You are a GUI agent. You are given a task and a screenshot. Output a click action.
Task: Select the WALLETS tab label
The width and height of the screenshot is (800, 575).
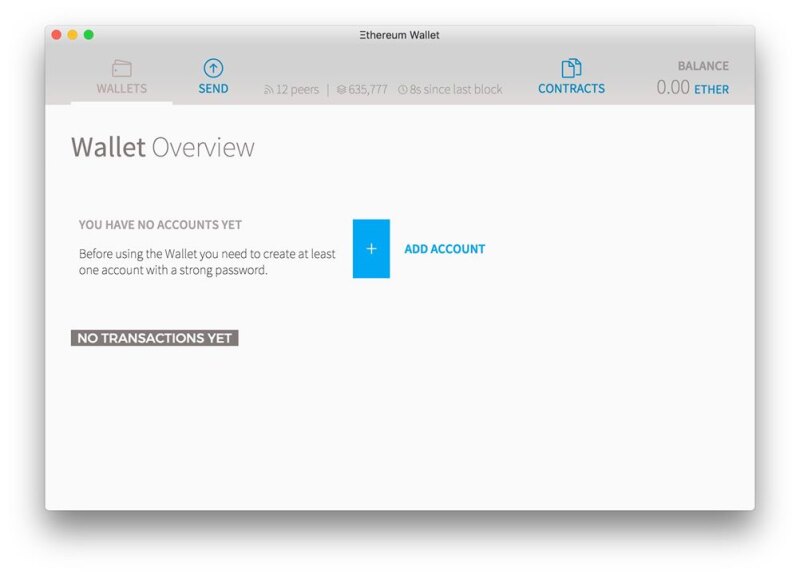121,89
